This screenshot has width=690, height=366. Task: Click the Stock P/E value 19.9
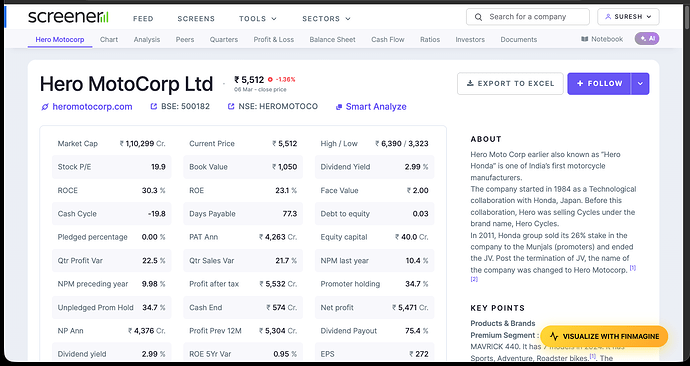[x=158, y=167]
